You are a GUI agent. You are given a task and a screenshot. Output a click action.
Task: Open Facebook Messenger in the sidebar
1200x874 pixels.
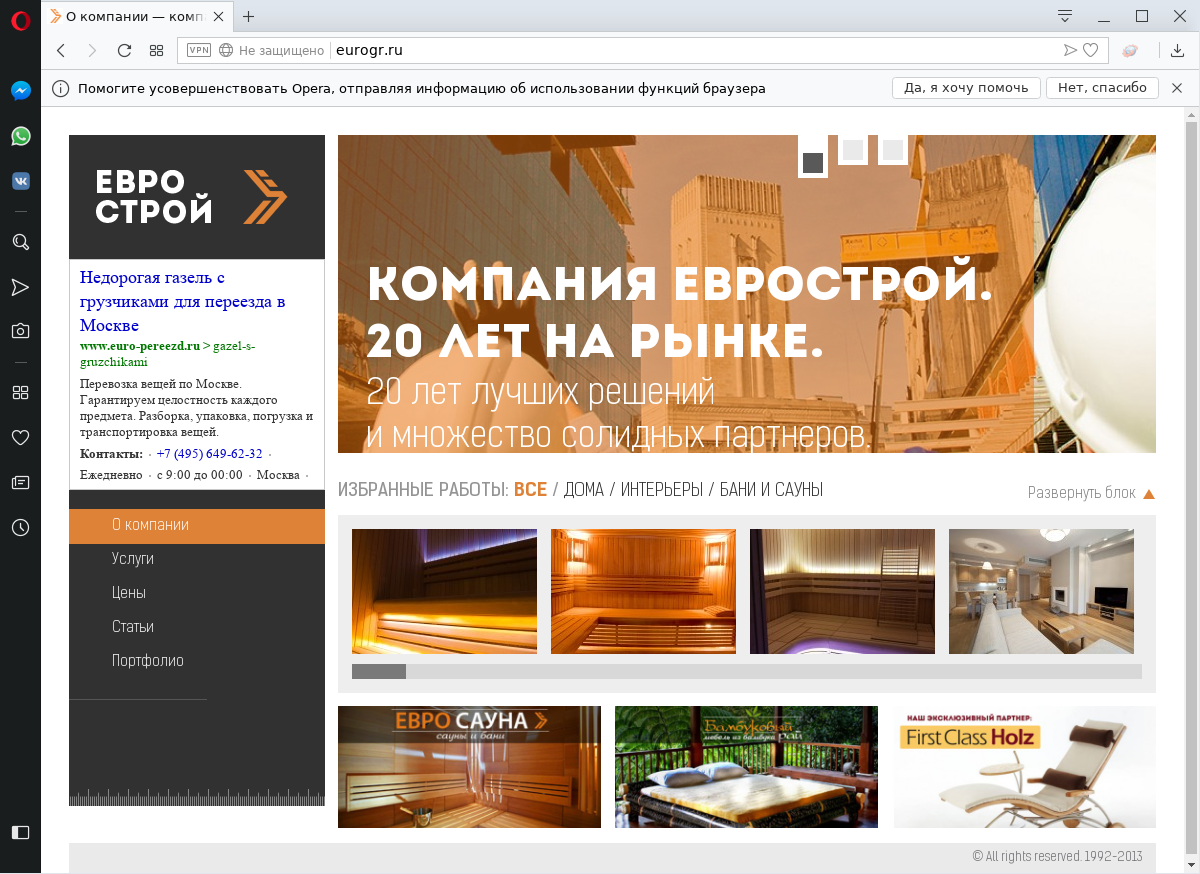(20, 90)
